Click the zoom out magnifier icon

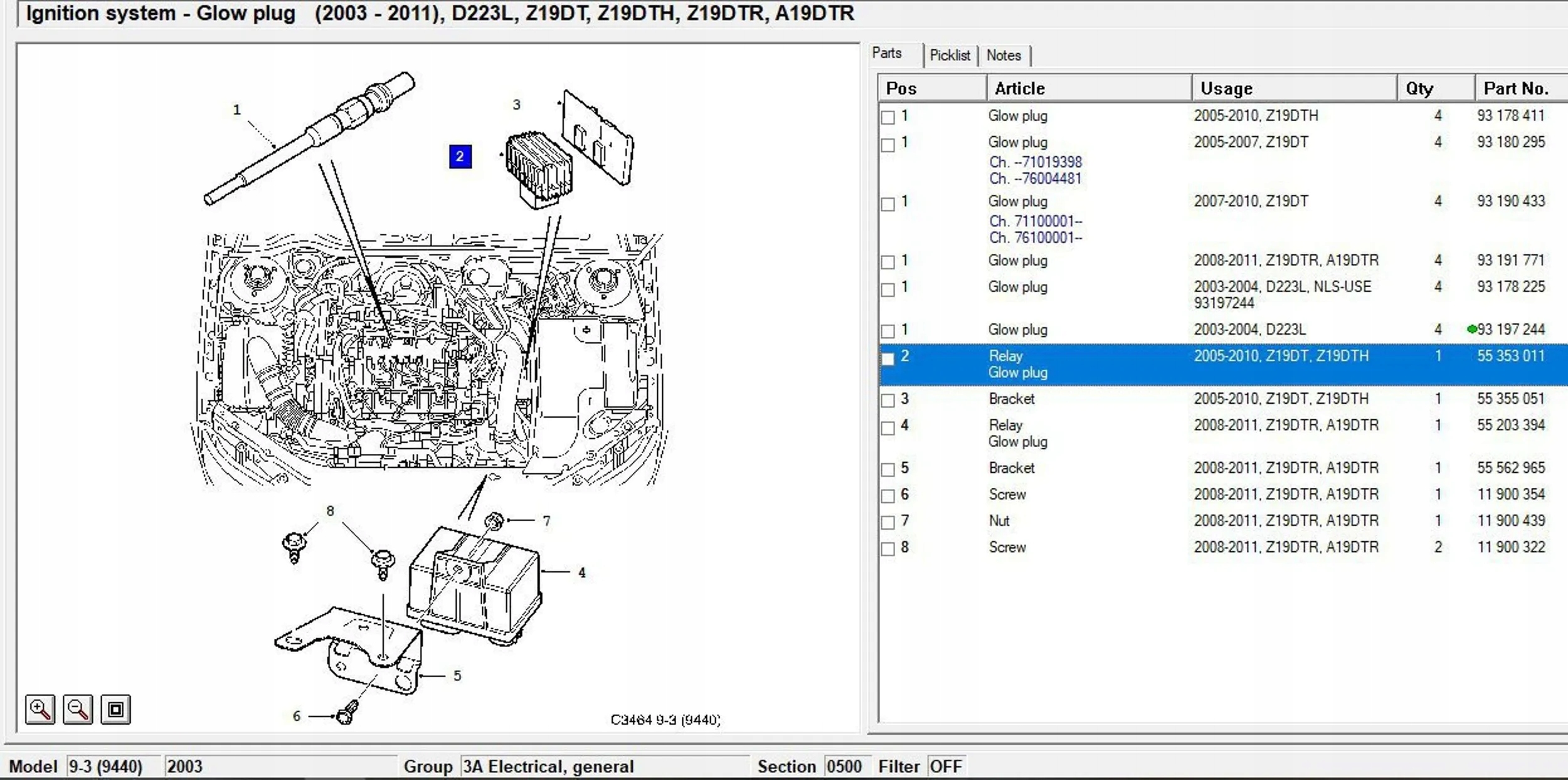[x=78, y=709]
